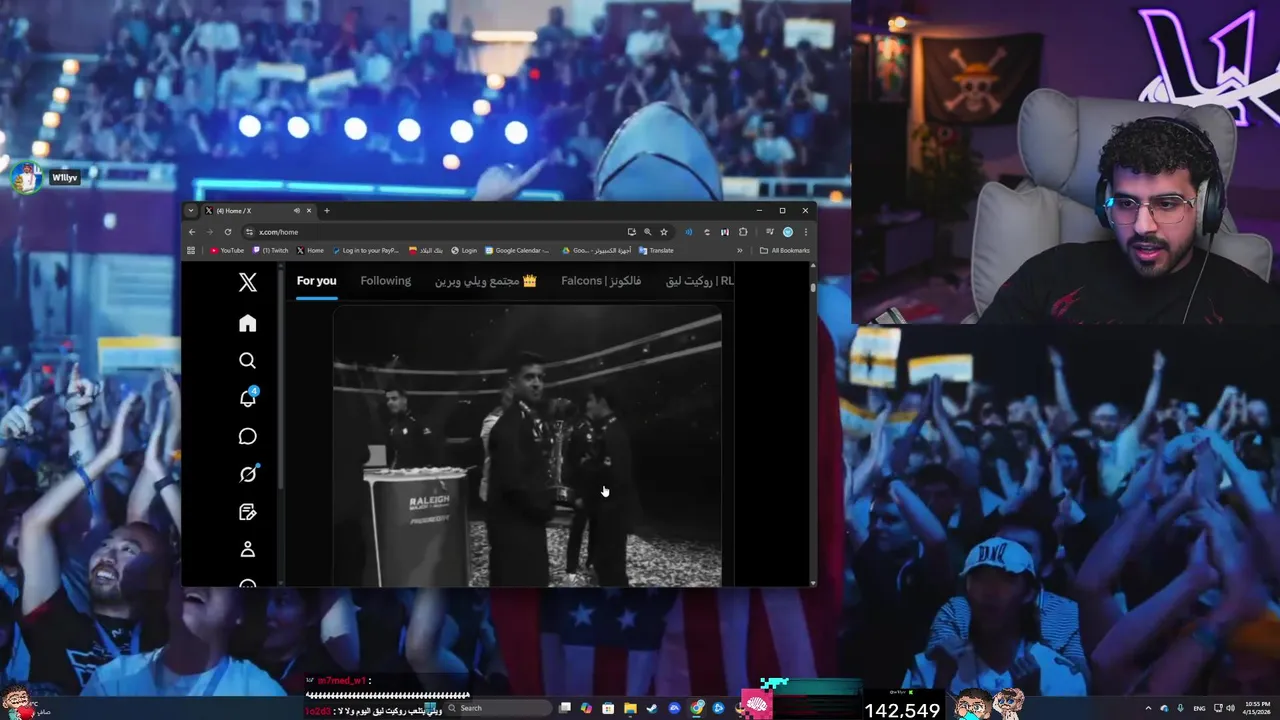
Task: Expand the tab search dropdown
Action: (191, 211)
